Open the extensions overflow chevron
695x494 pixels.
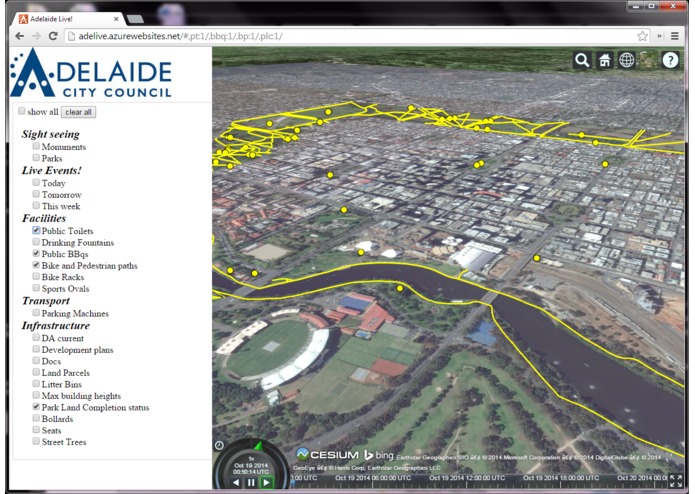(660, 36)
